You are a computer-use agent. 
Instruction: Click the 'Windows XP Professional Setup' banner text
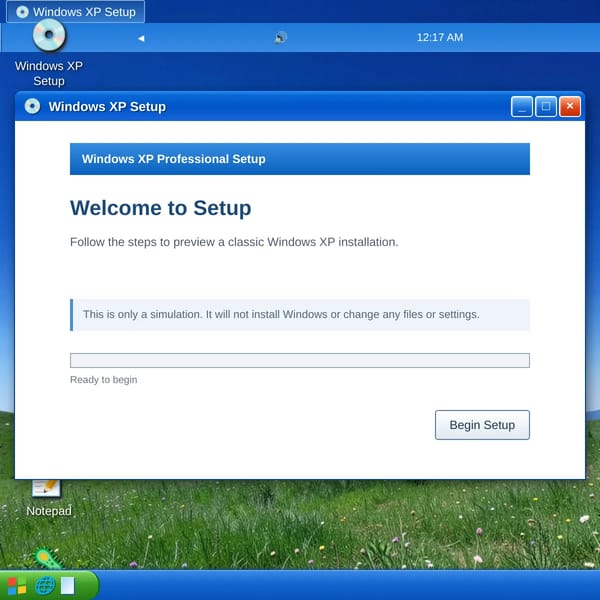coord(173,159)
